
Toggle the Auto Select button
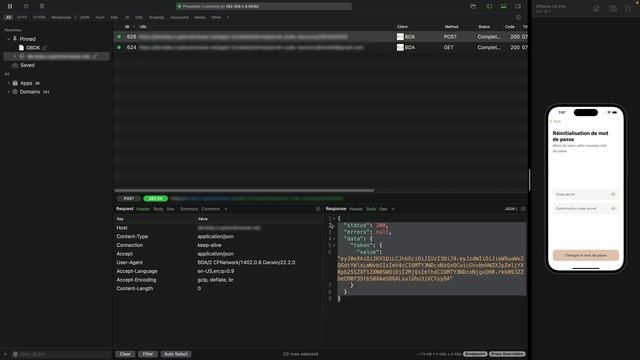pyautogui.click(x=176, y=354)
